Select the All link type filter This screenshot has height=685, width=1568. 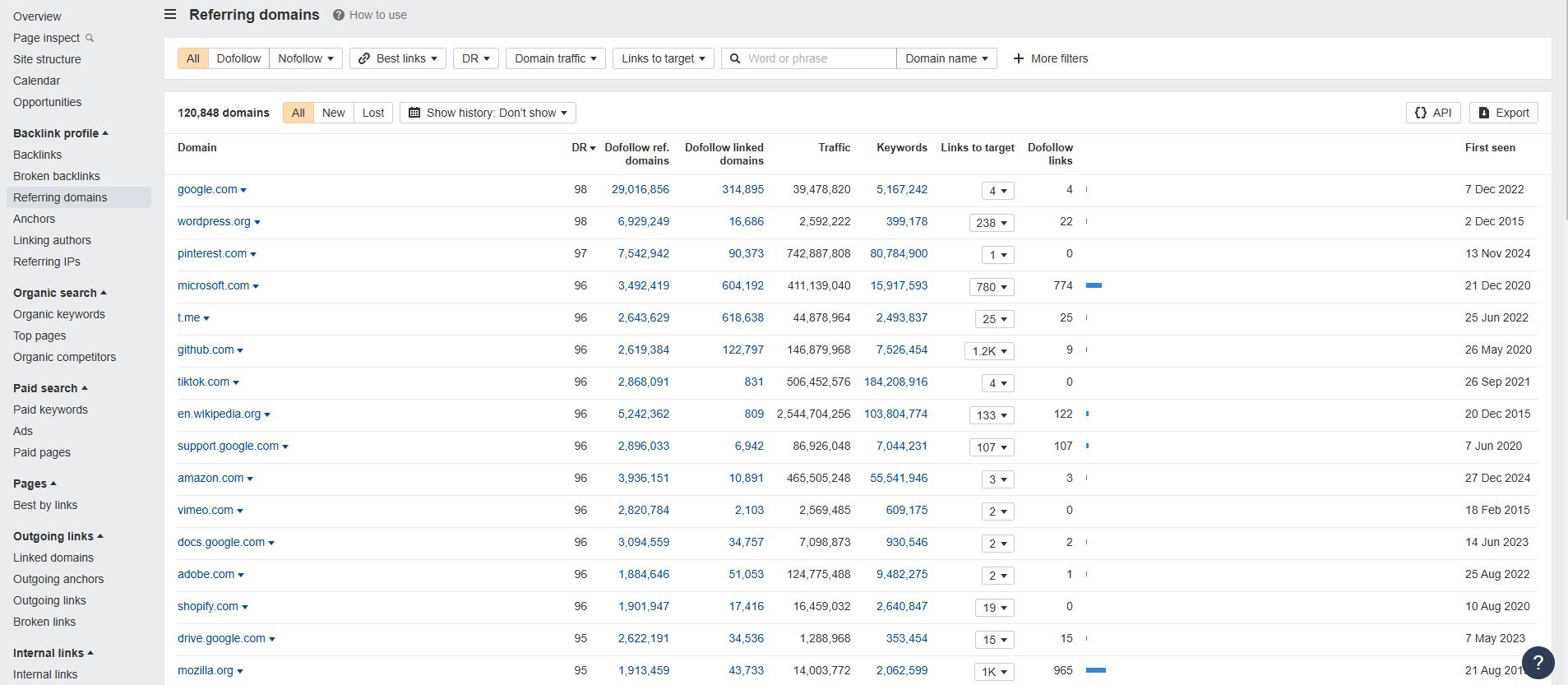193,58
